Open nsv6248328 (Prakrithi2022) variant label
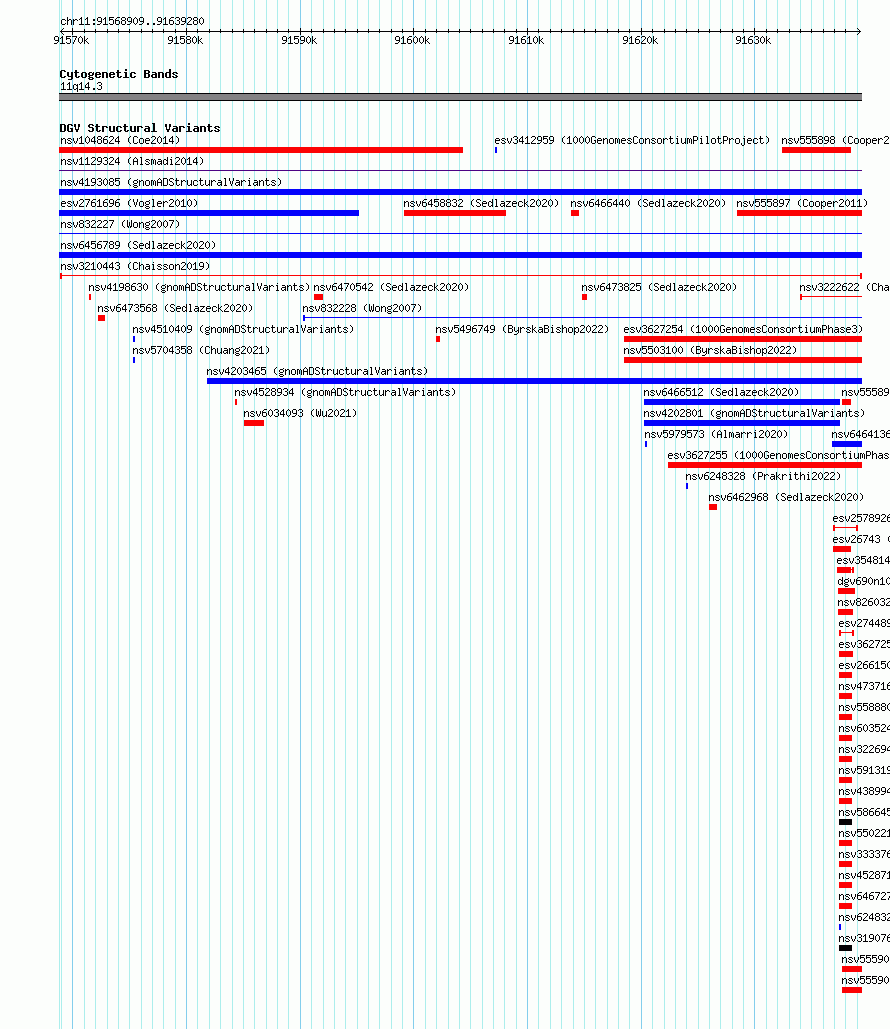 pyautogui.click(x=763, y=476)
